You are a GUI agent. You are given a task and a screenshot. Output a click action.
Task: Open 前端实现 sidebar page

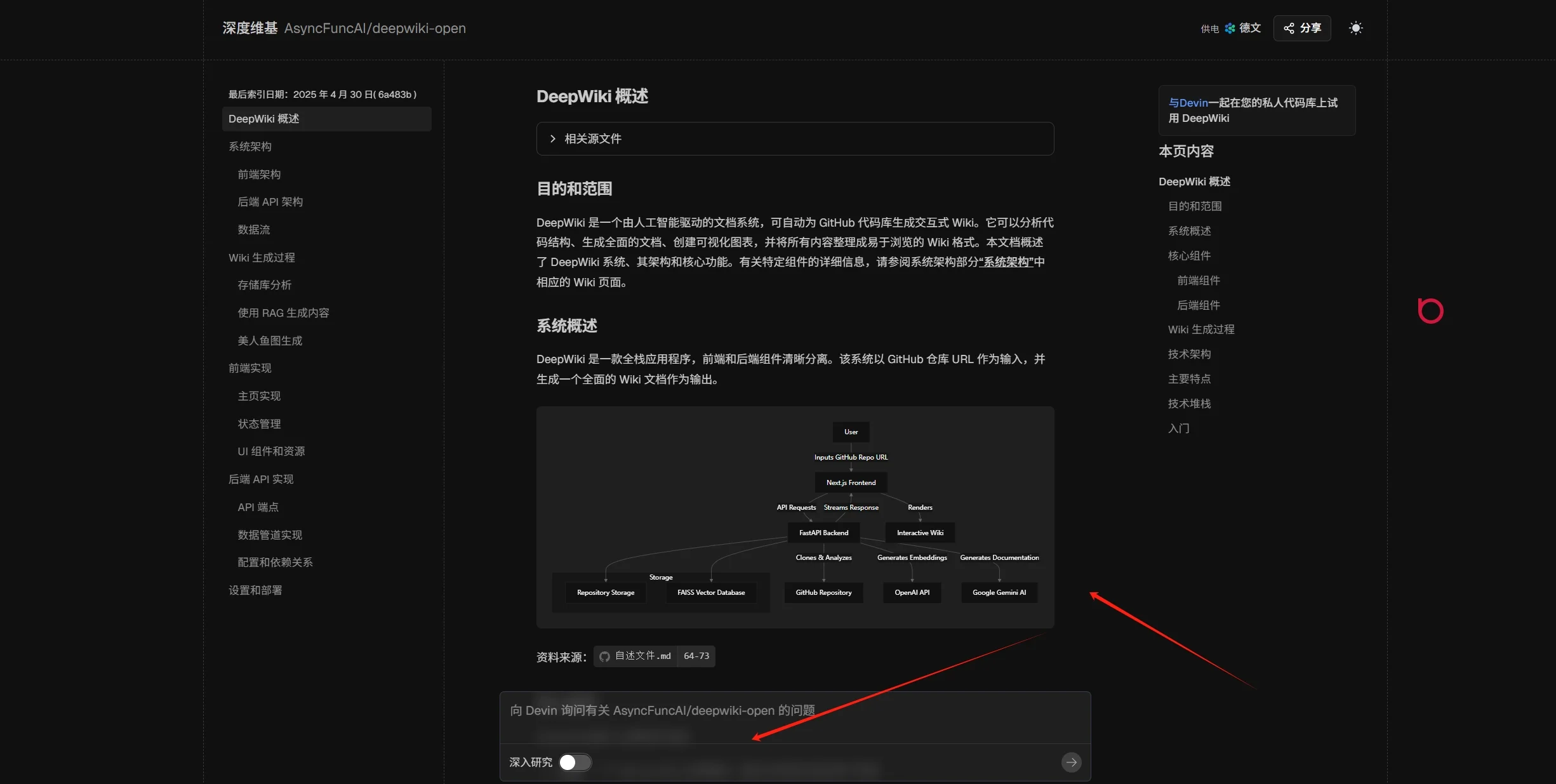[x=250, y=368]
